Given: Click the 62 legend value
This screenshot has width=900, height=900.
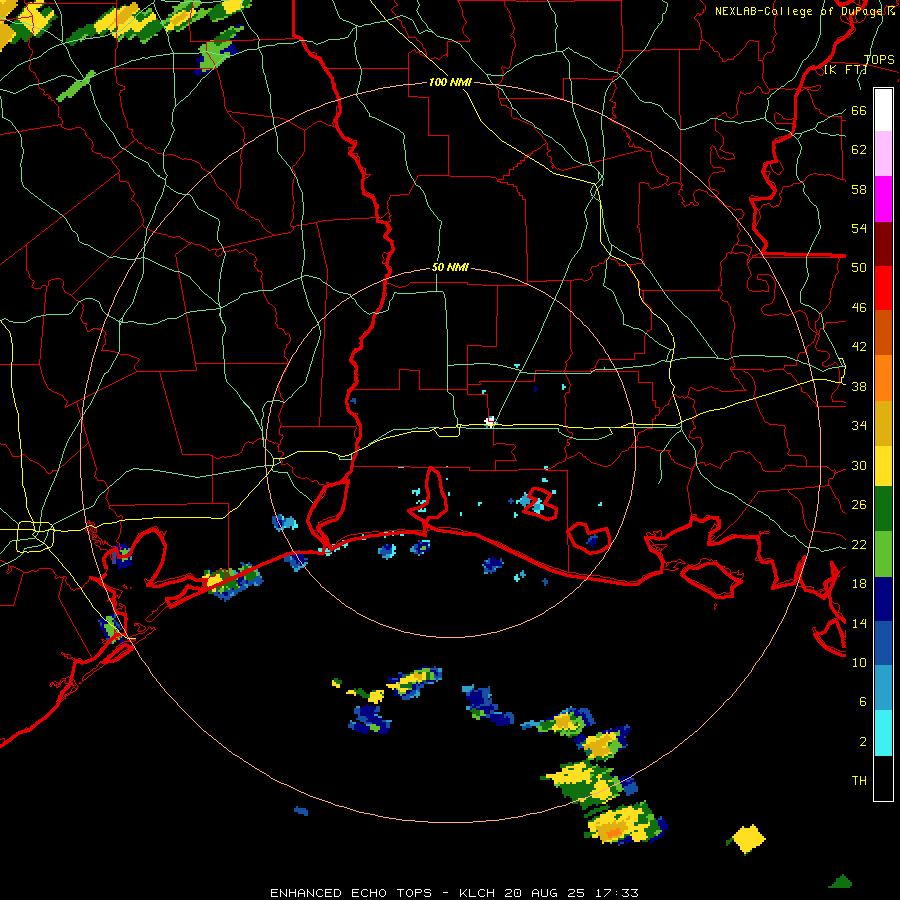Looking at the screenshot, I should (859, 149).
